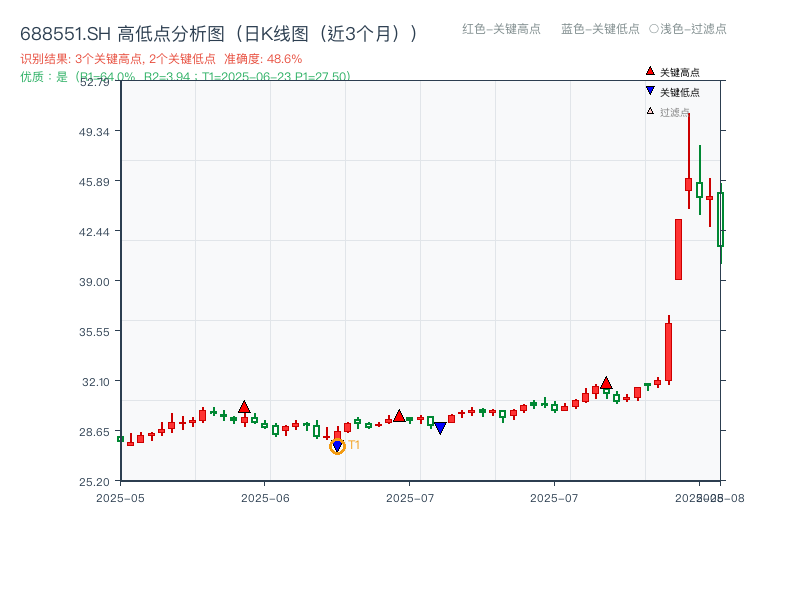This screenshot has height=600, width=800.
Task: Select the red triangle marker above the rally
Action: point(606,382)
